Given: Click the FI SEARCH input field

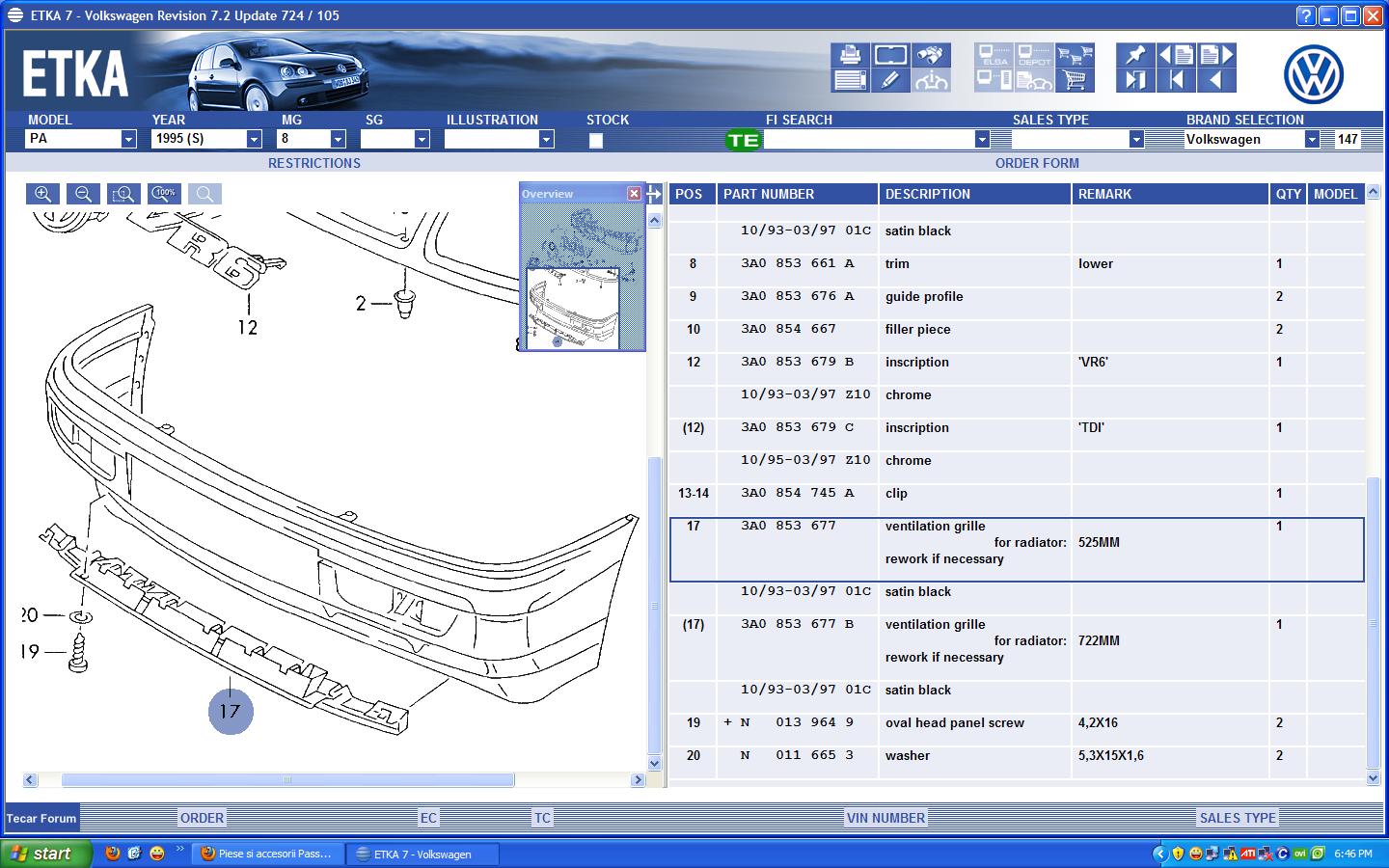Looking at the screenshot, I should [x=869, y=139].
